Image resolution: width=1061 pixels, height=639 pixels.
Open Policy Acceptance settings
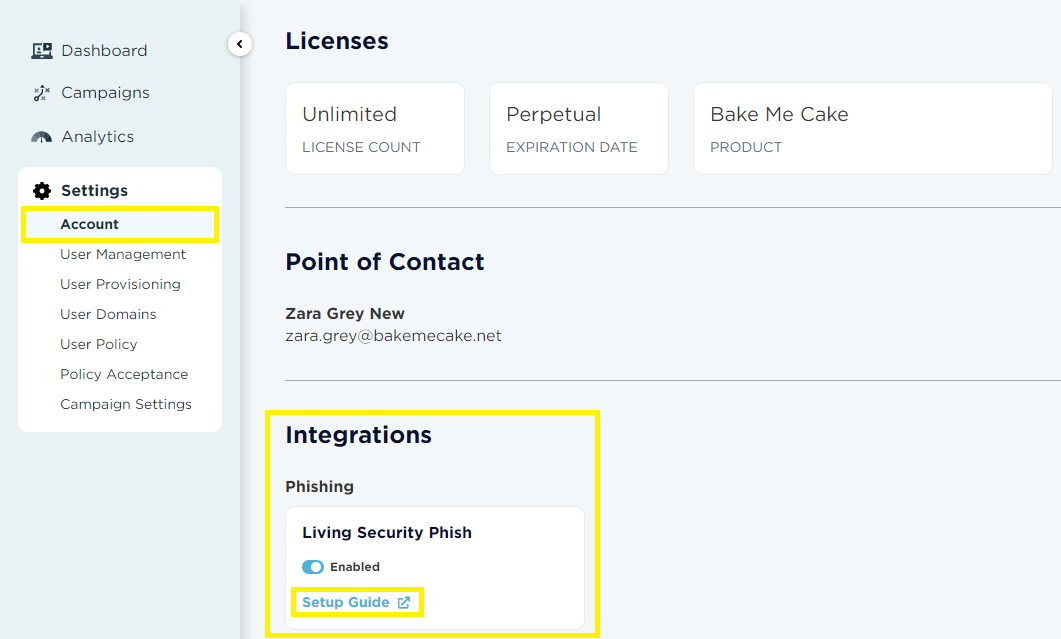pyautogui.click(x=124, y=375)
